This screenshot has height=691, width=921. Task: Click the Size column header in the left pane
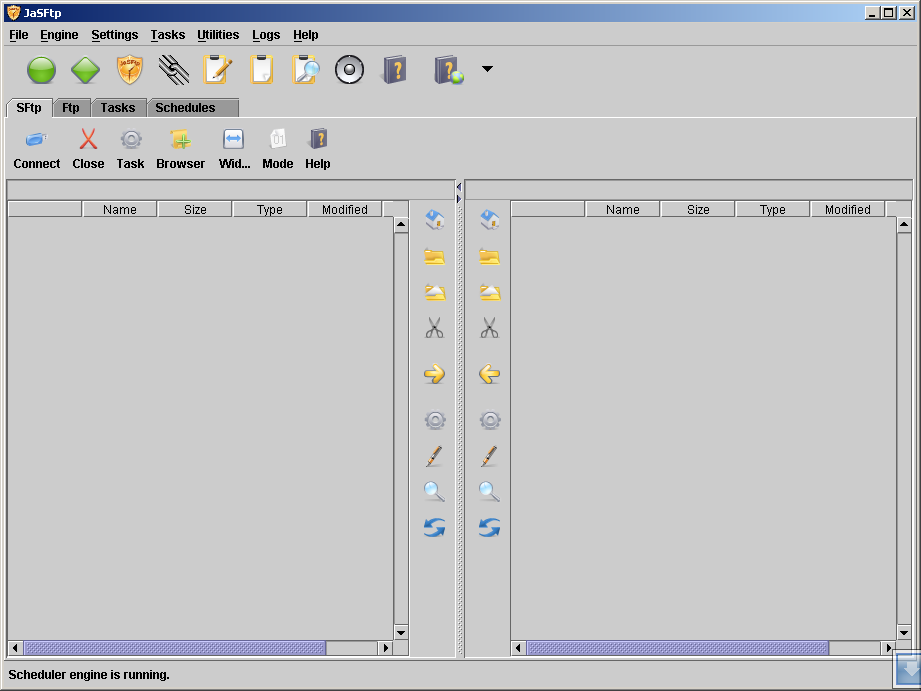coord(195,210)
